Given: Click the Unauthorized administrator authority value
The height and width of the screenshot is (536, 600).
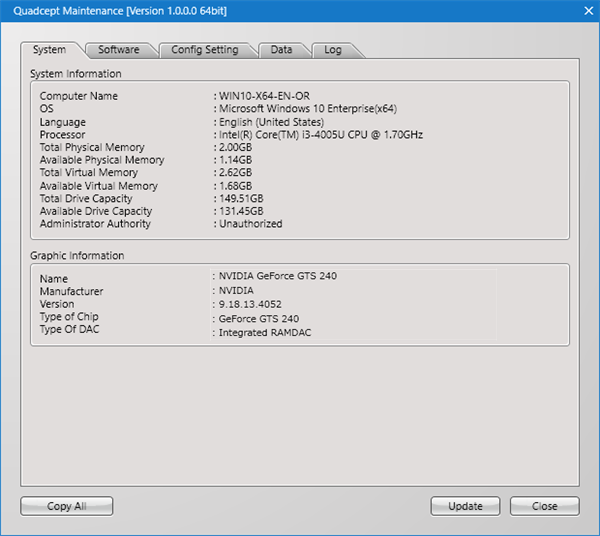Looking at the screenshot, I should pos(250,224).
